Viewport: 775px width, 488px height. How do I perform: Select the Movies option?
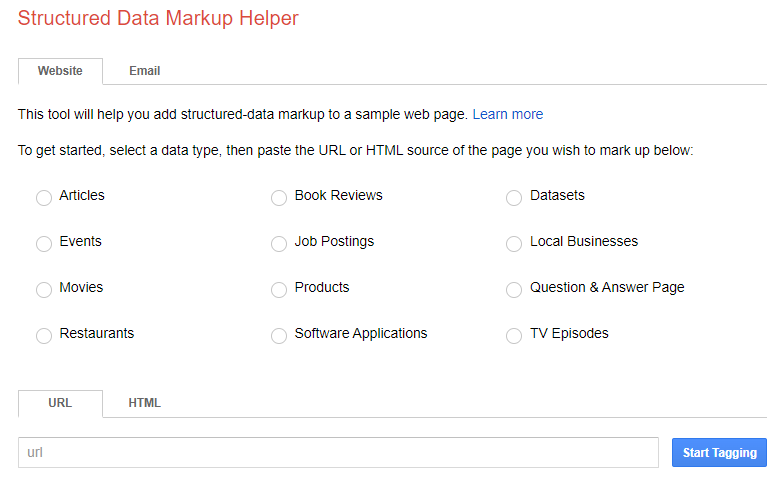pos(44,290)
